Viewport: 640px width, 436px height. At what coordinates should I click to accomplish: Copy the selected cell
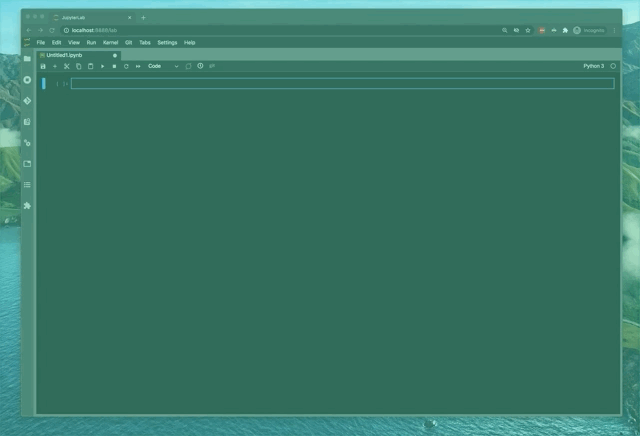coord(78,66)
